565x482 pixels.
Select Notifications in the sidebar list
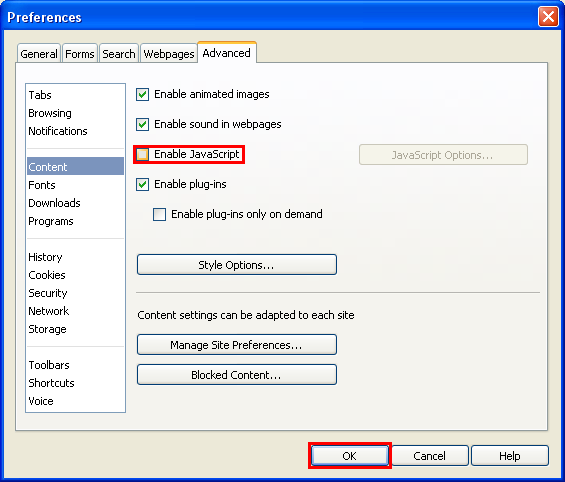click(75, 131)
